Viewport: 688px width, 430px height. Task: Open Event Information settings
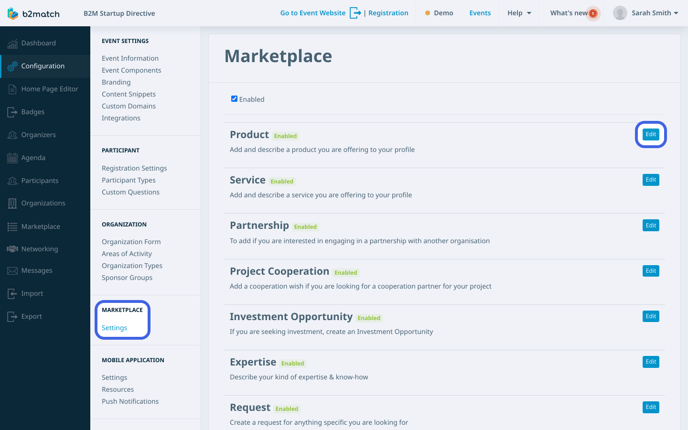(x=130, y=58)
